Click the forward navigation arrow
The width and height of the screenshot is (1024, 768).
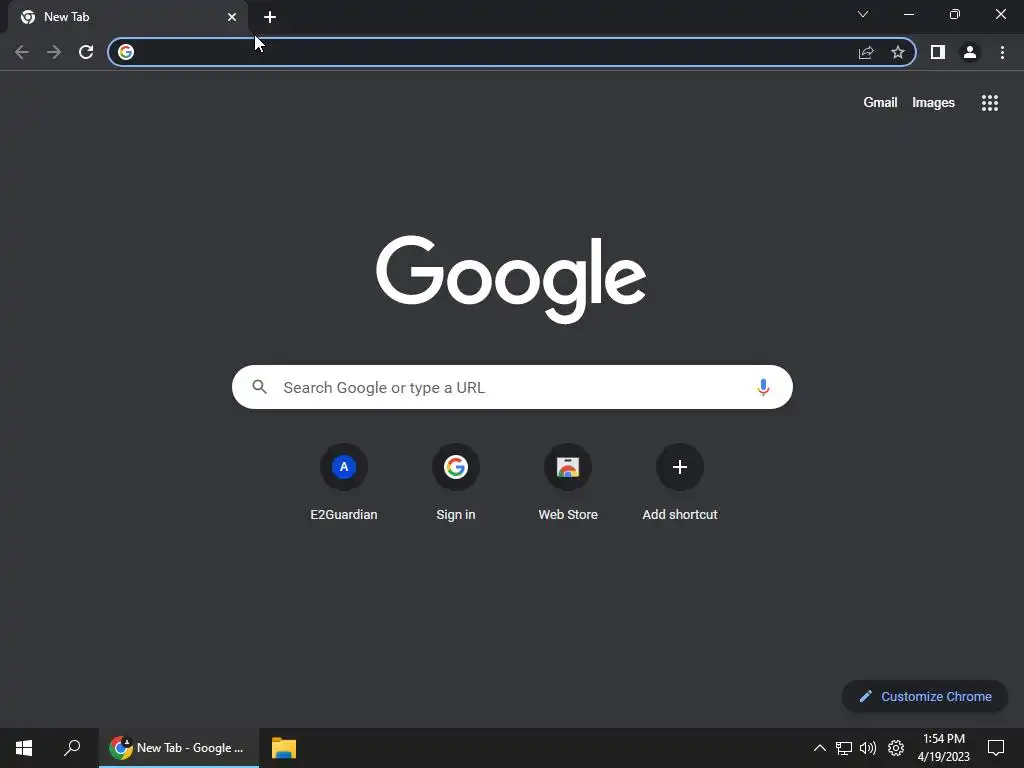[x=54, y=52]
